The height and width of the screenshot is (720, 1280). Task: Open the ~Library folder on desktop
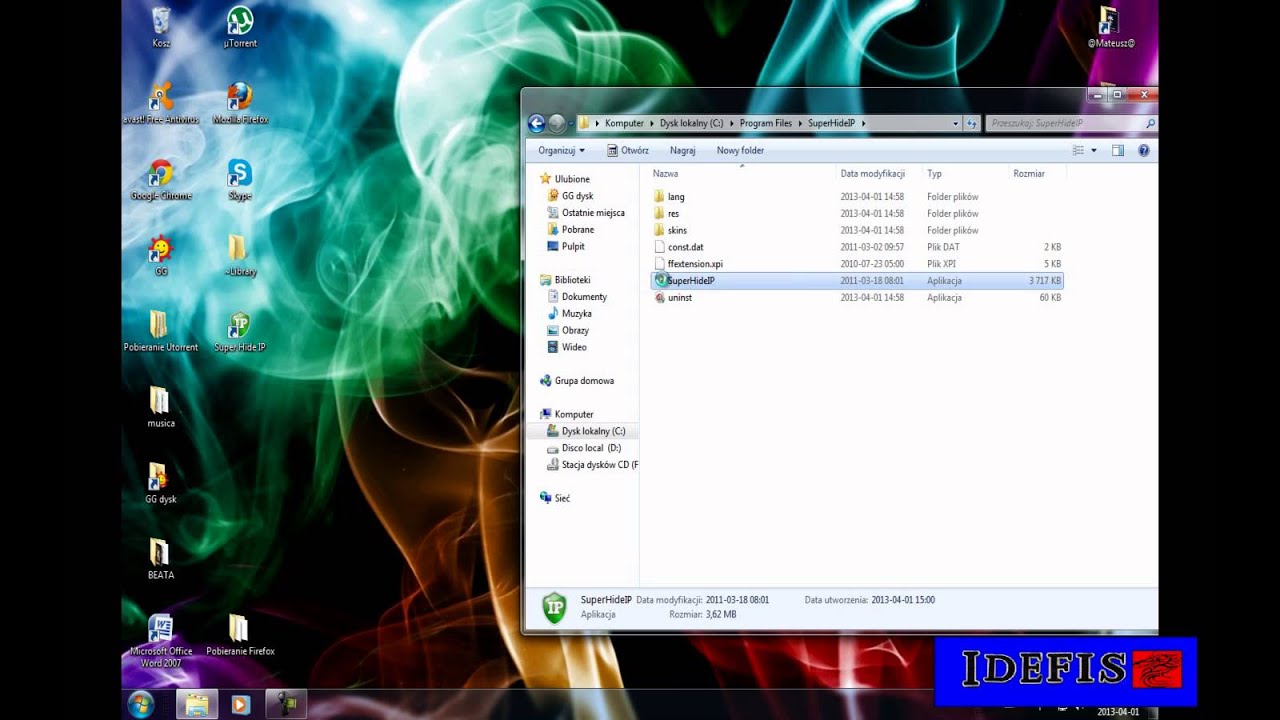(240, 255)
